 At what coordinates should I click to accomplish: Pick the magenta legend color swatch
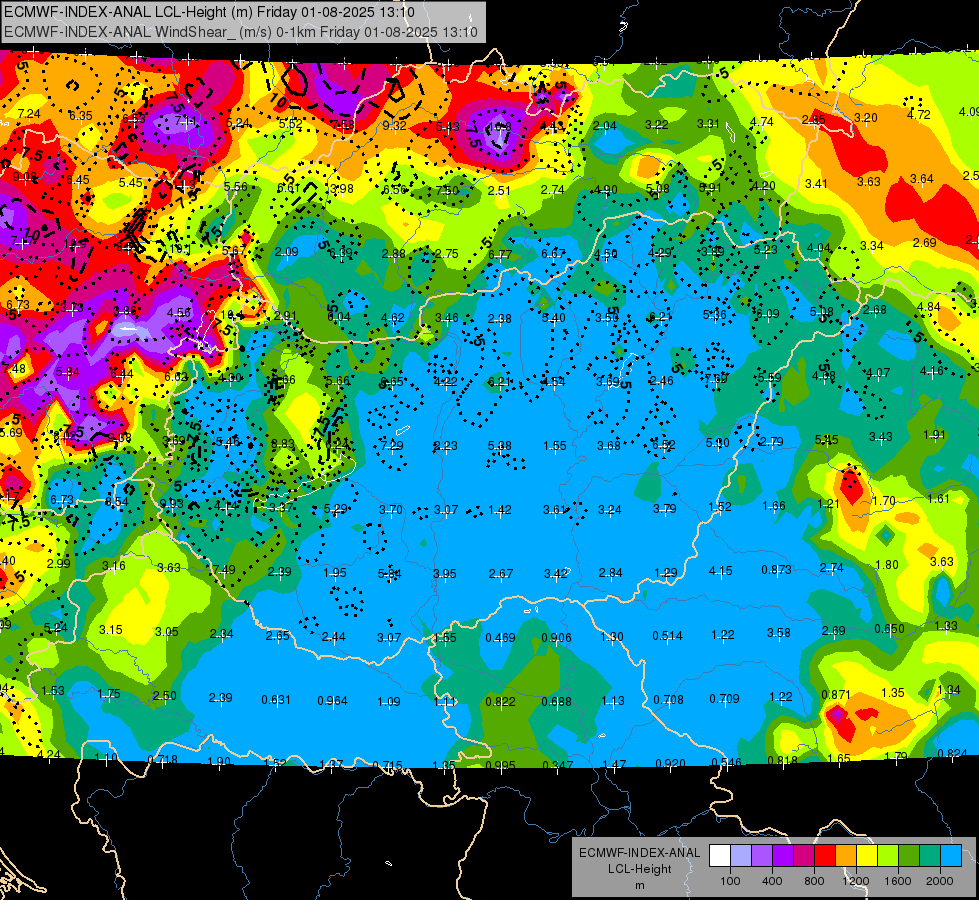point(804,856)
